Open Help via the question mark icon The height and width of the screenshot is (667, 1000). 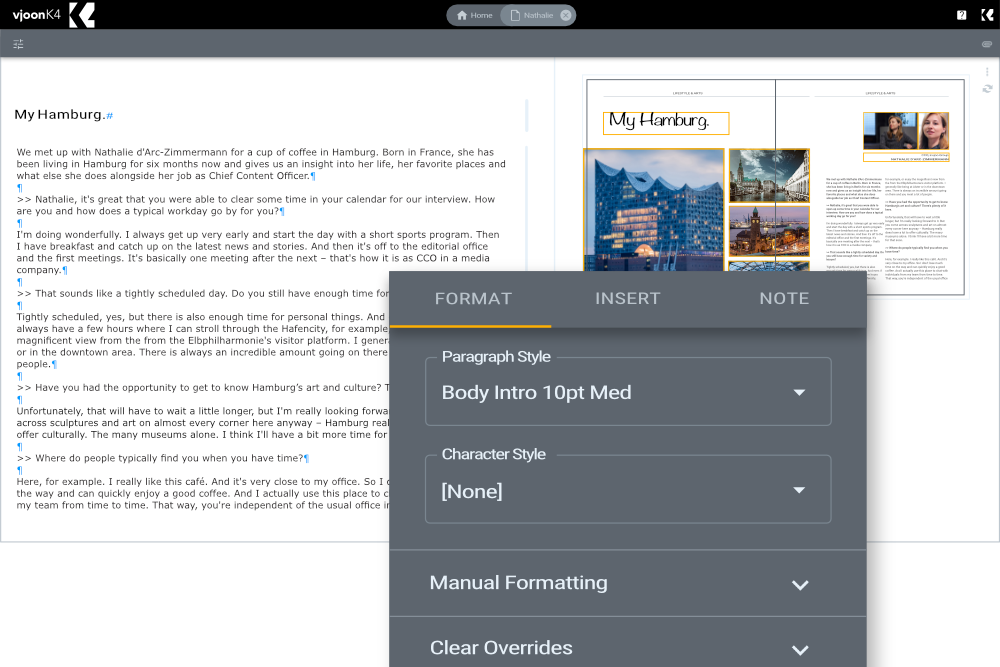coord(961,14)
